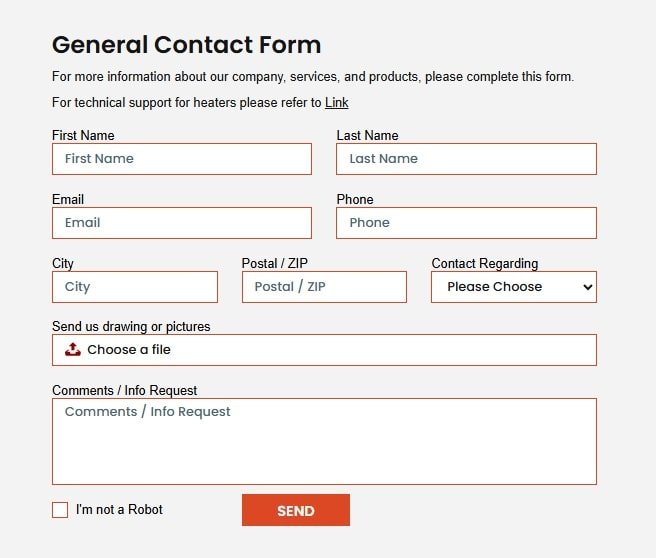Click the I'm not a Robot label text
Viewport: 656px width, 558px height.
[x=119, y=510]
